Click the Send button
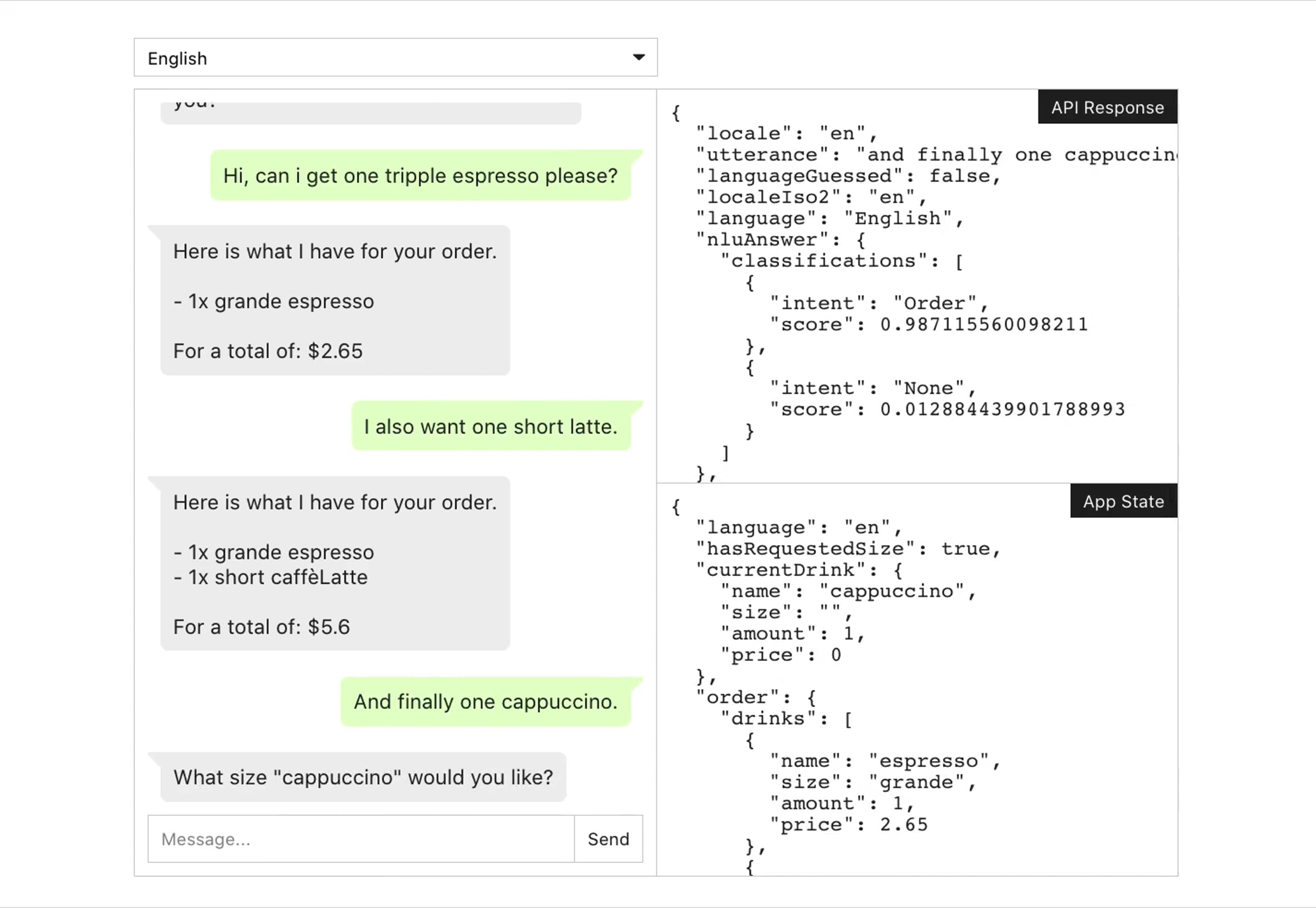Image resolution: width=1316 pixels, height=908 pixels. [x=608, y=838]
